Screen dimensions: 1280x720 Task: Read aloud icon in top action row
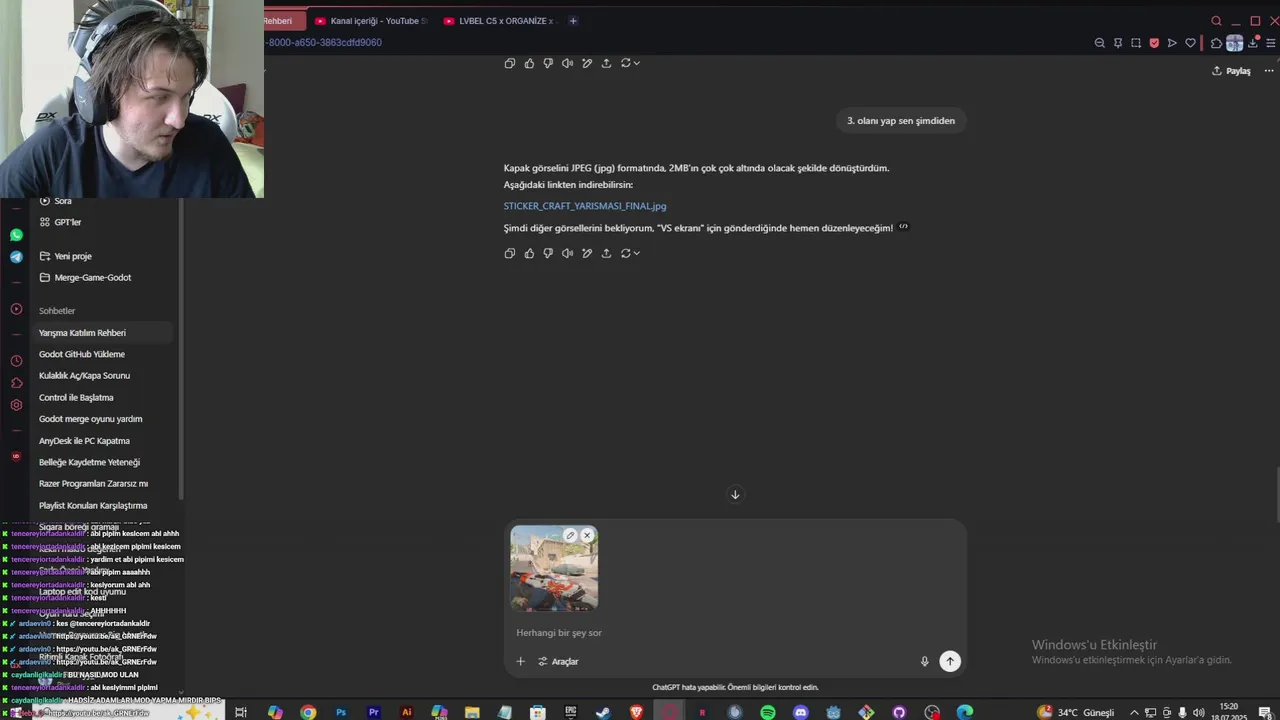(567, 63)
